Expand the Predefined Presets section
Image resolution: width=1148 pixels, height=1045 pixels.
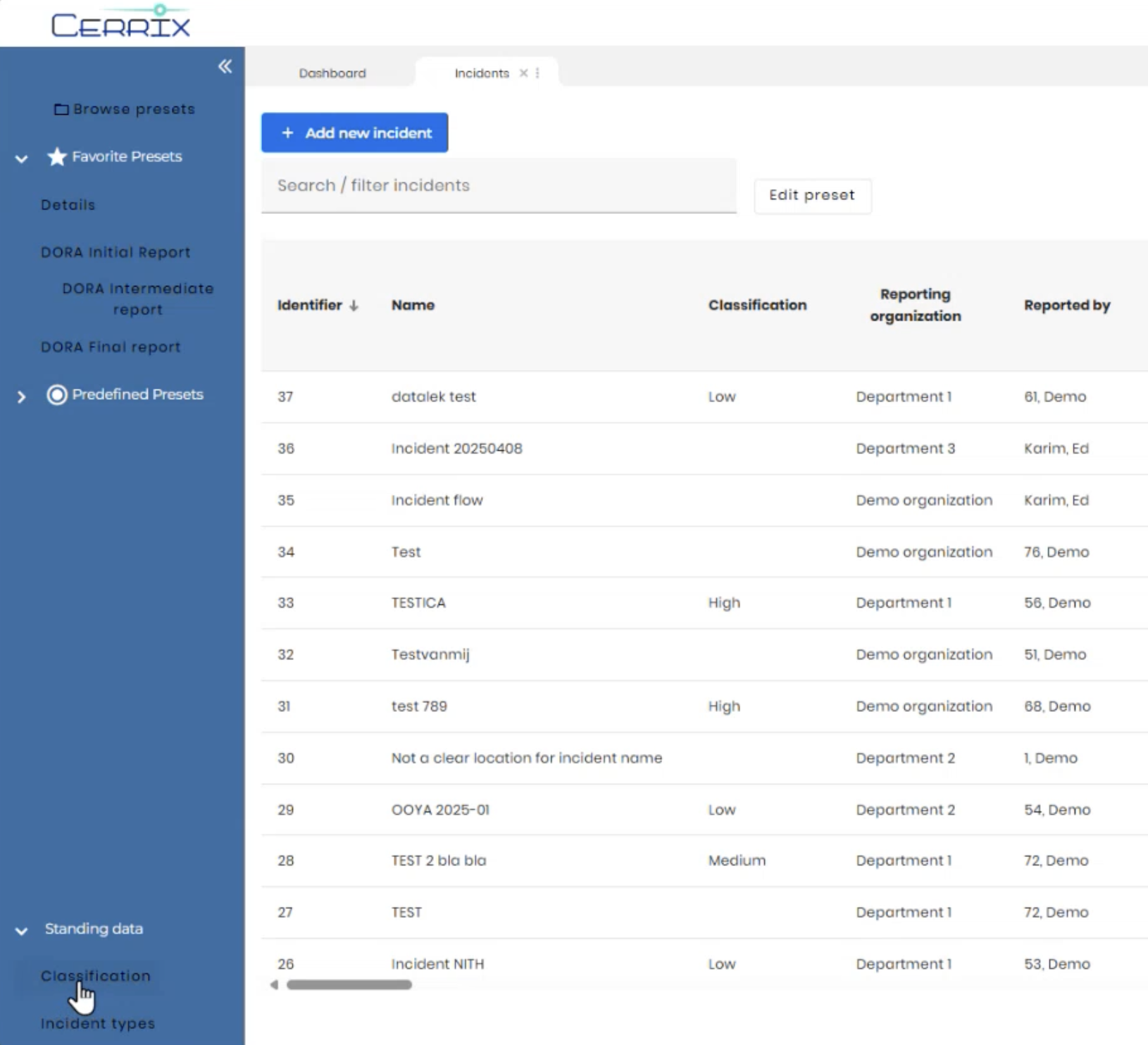[22, 396]
